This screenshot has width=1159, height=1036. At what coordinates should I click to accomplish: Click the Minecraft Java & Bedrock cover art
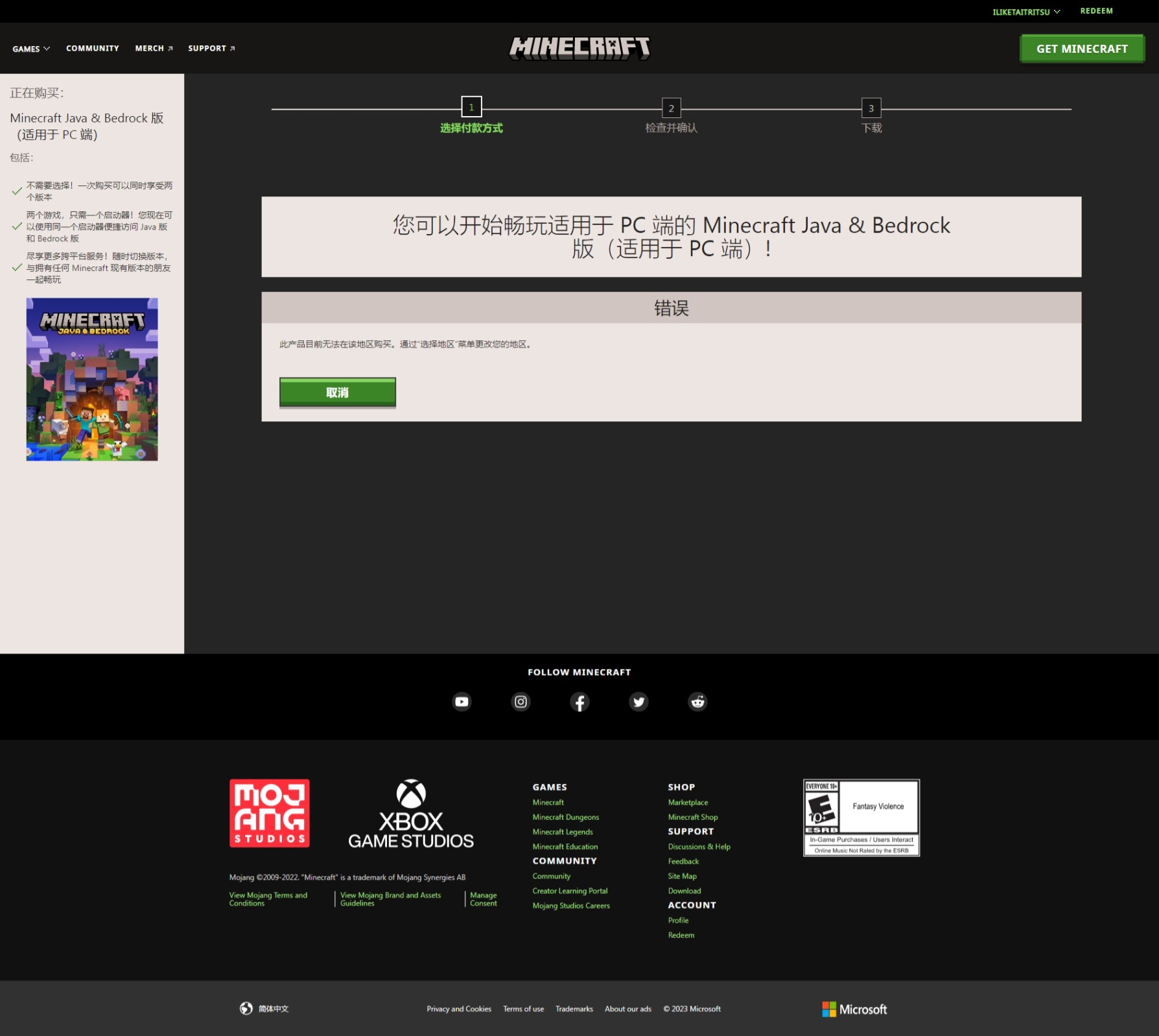coord(92,379)
